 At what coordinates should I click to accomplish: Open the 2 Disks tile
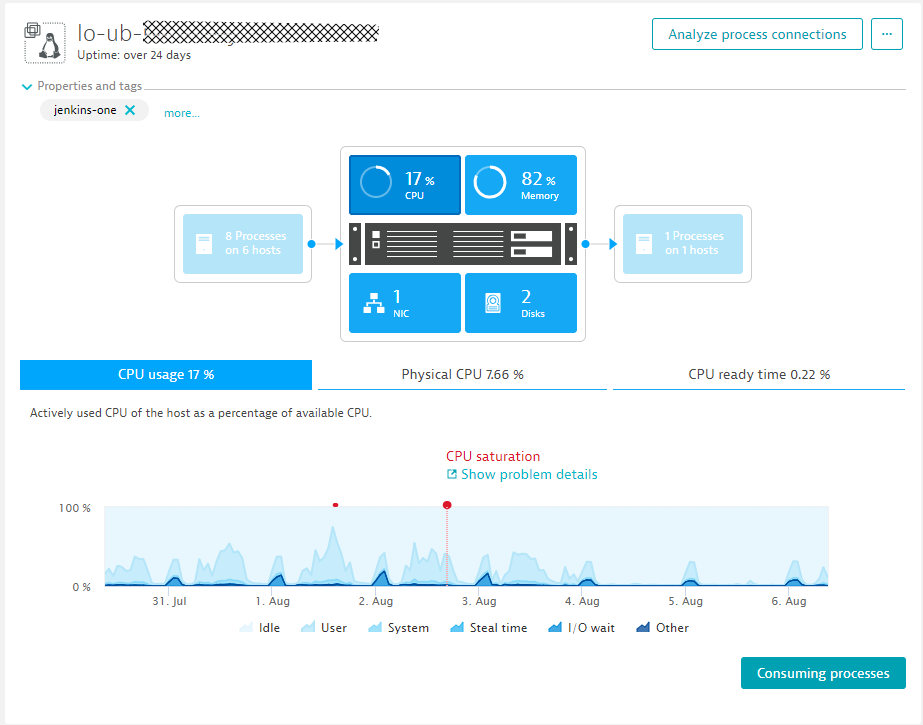[x=520, y=303]
